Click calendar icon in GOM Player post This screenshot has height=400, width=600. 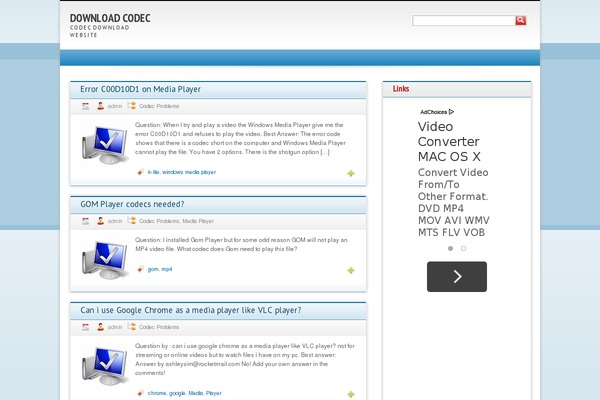tap(85, 221)
